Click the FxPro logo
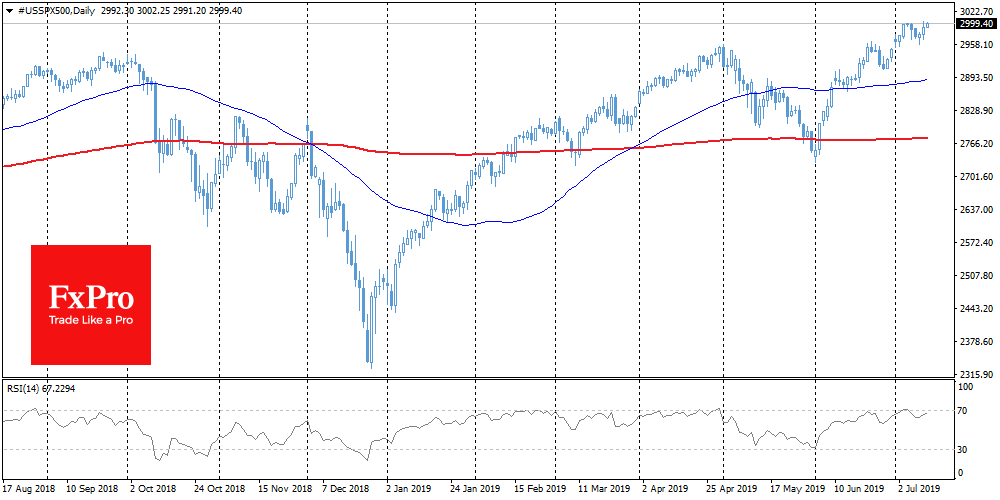The width and height of the screenshot is (1000, 500). (91, 296)
